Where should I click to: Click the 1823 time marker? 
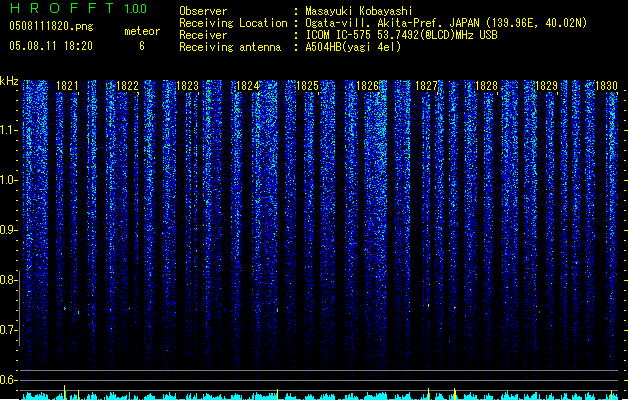pos(187,86)
